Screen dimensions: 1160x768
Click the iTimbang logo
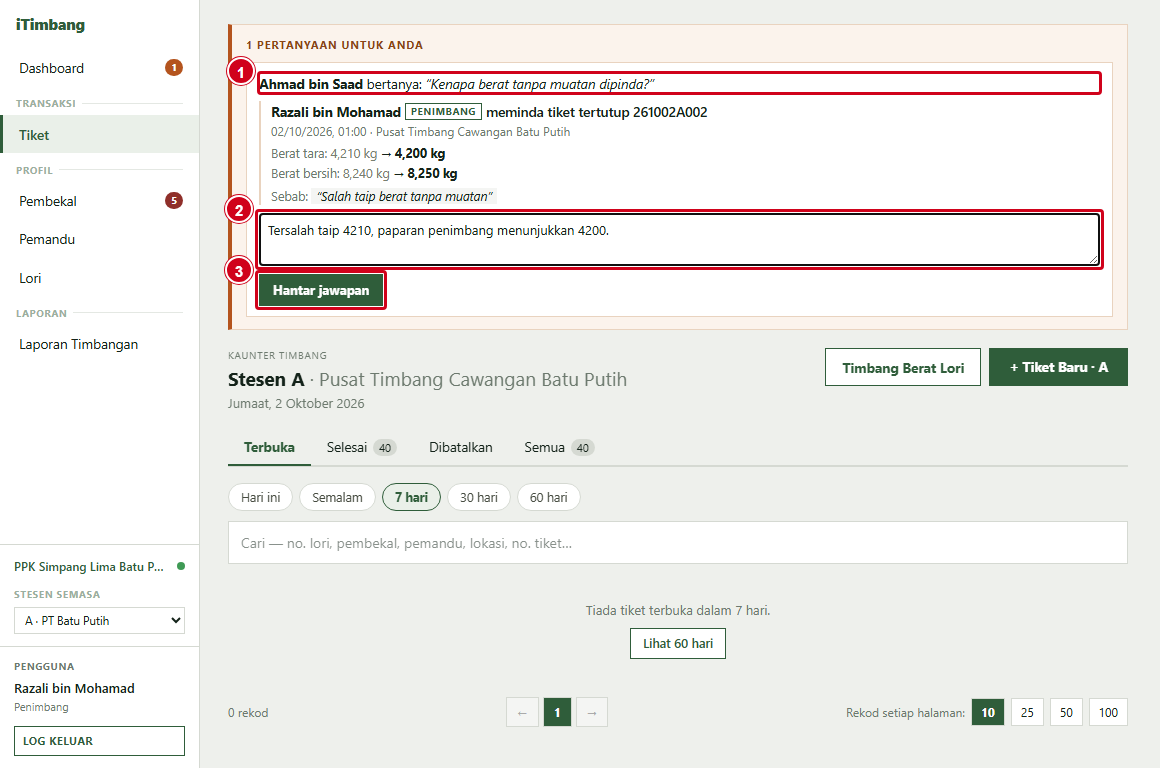click(50, 24)
